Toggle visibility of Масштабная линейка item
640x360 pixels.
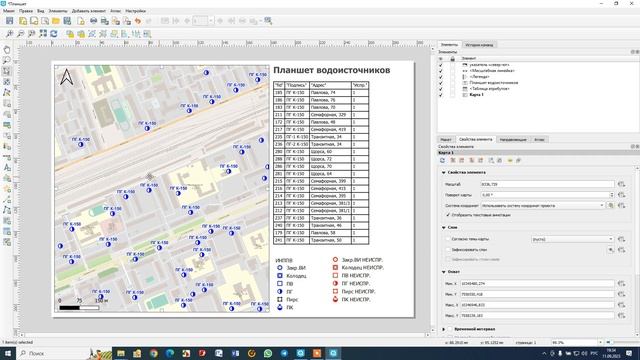click(440, 71)
